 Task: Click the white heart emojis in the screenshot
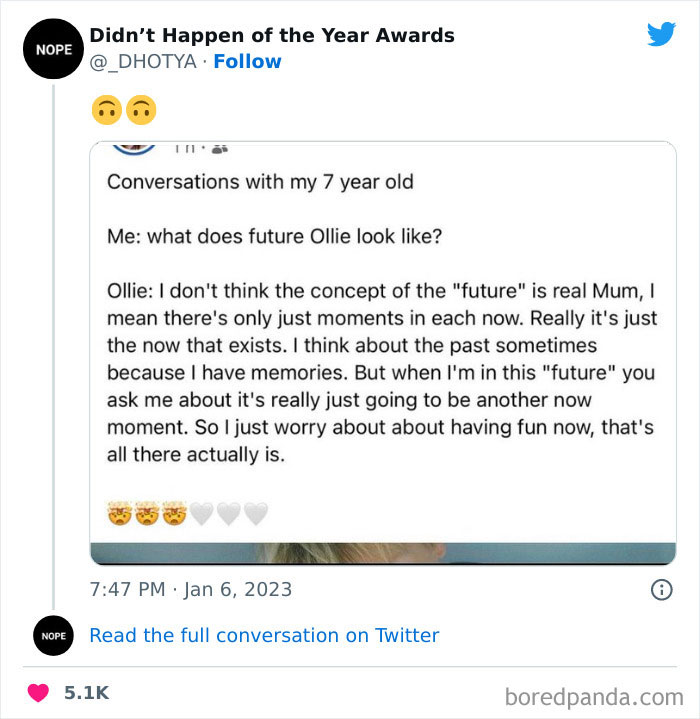[229, 514]
